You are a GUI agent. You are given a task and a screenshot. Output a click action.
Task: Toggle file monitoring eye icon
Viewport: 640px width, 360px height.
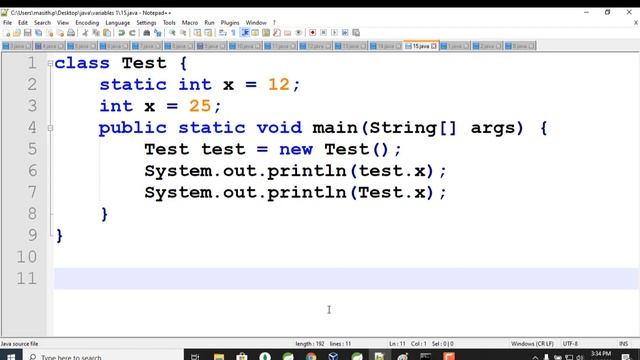point(298,33)
